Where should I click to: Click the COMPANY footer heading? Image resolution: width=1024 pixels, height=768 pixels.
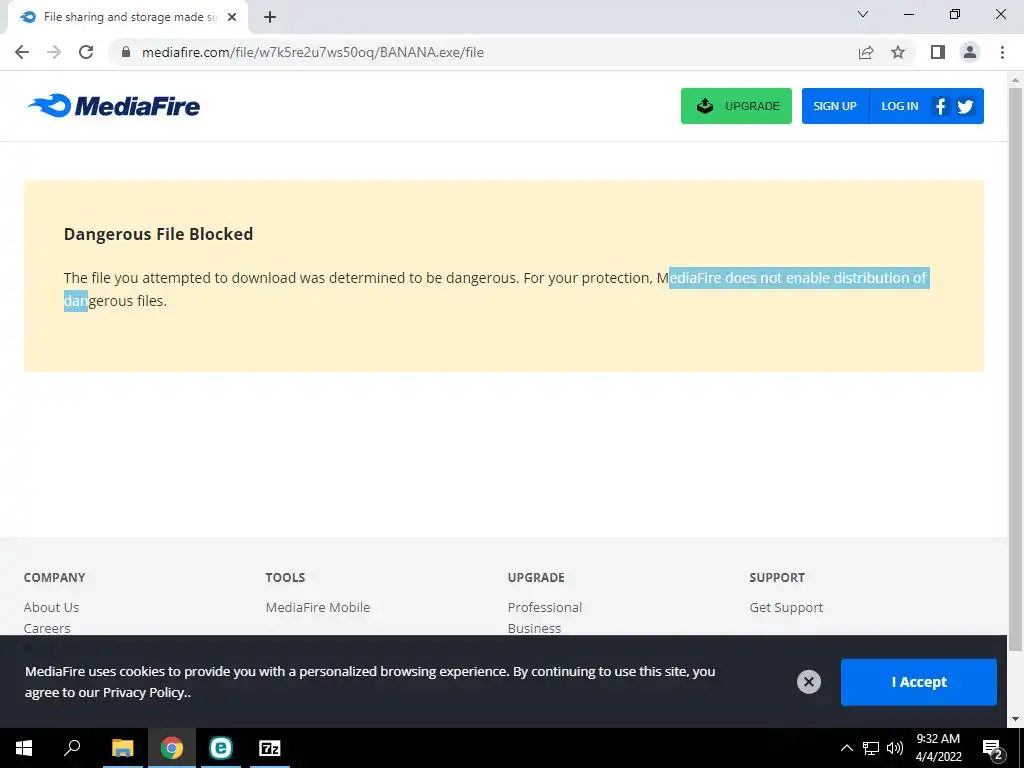pyautogui.click(x=54, y=577)
